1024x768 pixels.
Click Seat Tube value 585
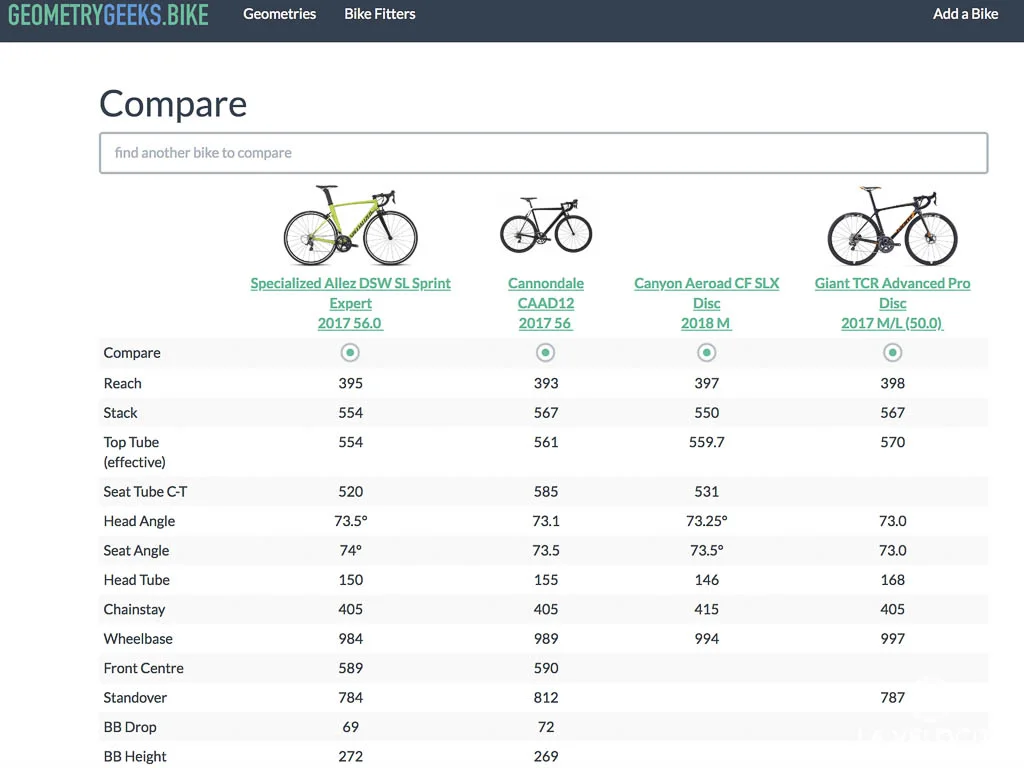tap(546, 492)
